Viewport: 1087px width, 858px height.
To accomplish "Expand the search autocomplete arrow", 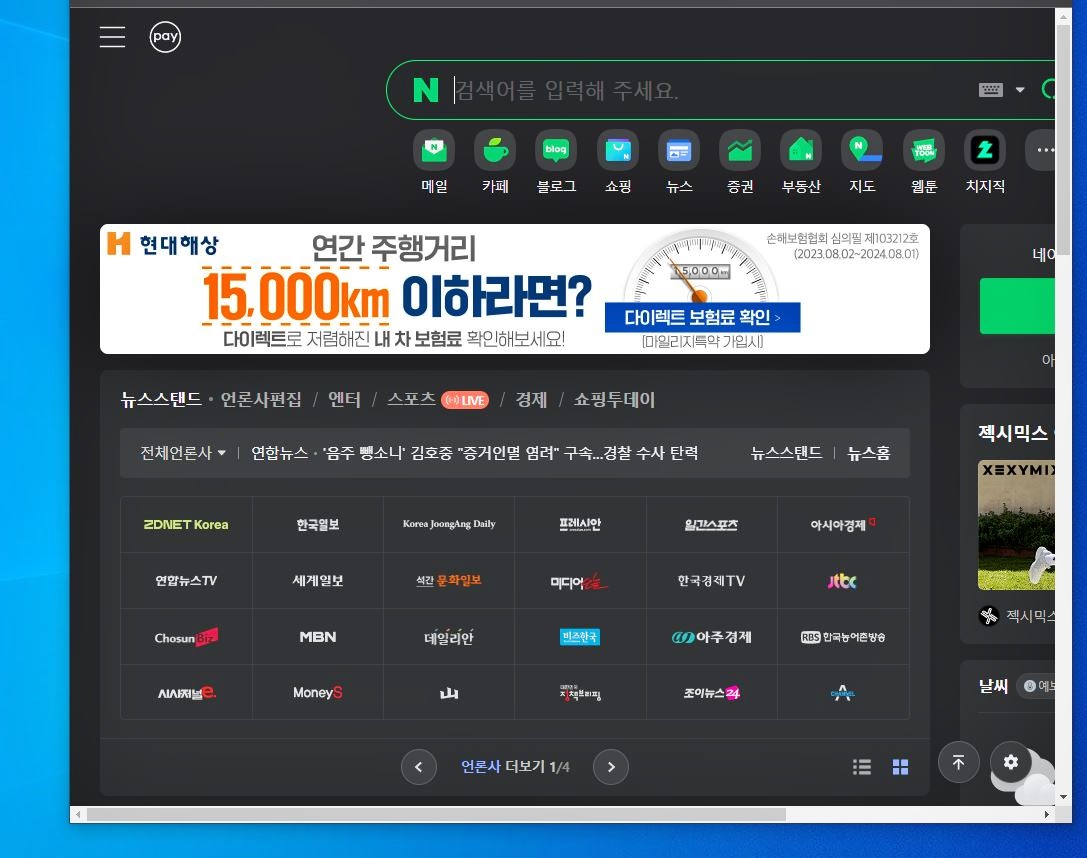I will click(x=1020, y=90).
